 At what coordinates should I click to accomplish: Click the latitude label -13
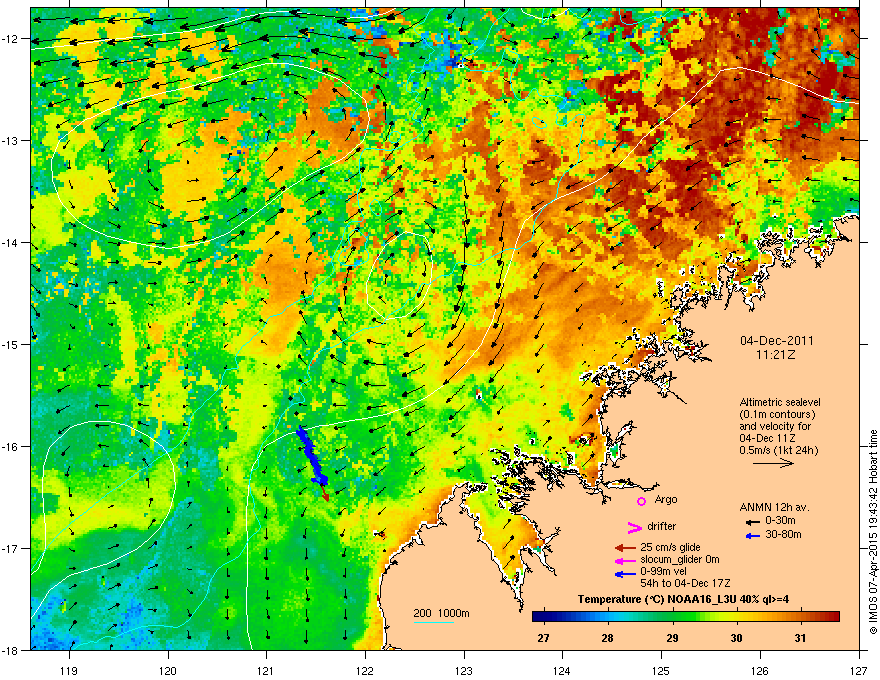click(x=10, y=140)
